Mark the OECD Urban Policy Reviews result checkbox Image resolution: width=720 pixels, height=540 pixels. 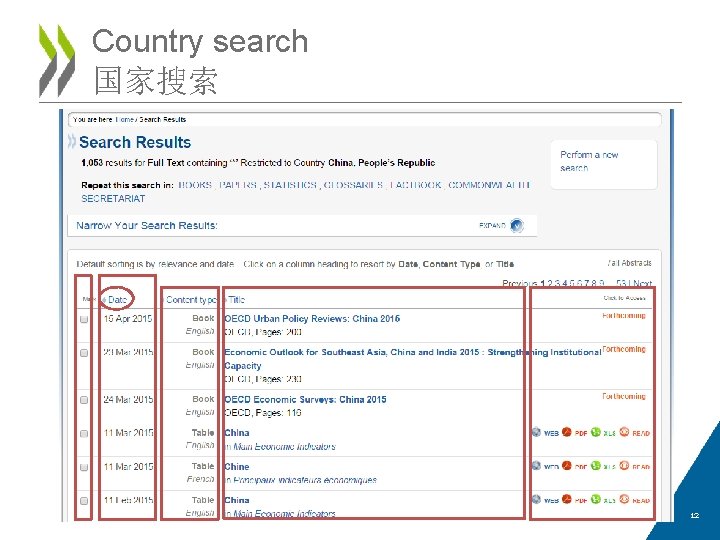pos(84,319)
